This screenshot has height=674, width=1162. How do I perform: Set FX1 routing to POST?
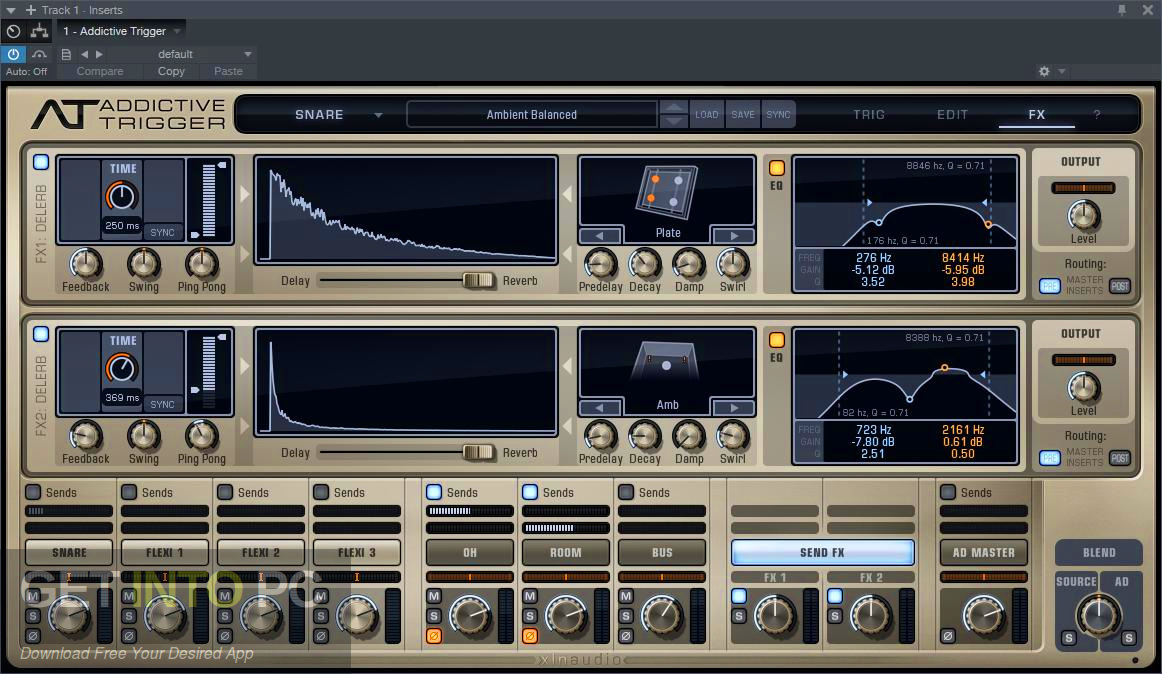(x=1120, y=285)
